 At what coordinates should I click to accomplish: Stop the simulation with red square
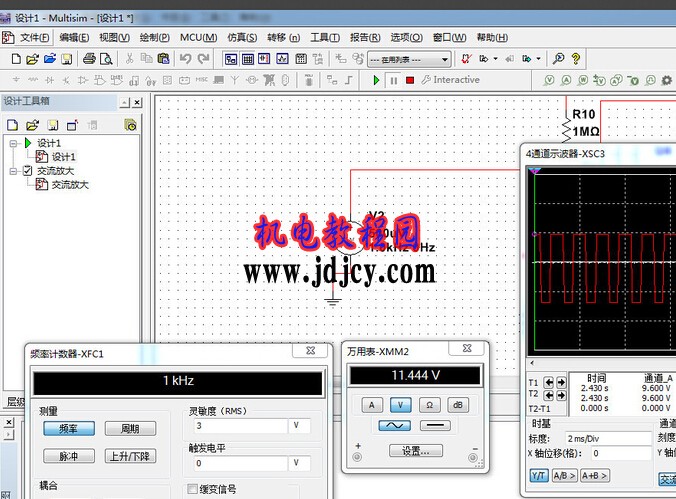(x=410, y=80)
